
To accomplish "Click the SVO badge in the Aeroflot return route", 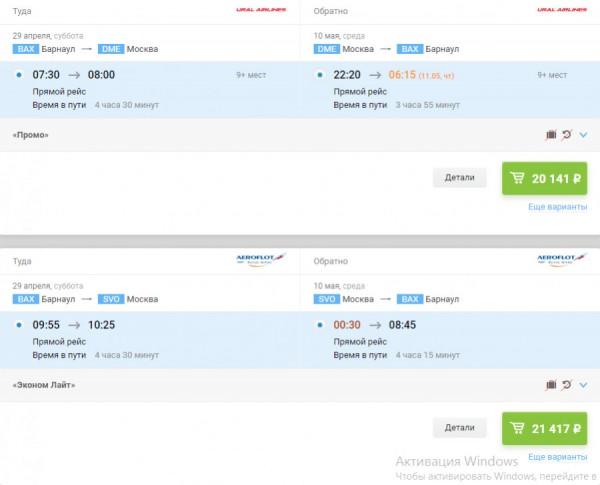I will tap(327, 299).
